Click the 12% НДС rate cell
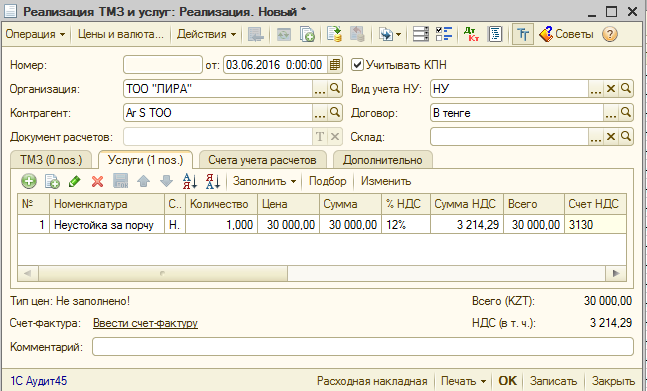This screenshot has width=647, height=391. 406,225
